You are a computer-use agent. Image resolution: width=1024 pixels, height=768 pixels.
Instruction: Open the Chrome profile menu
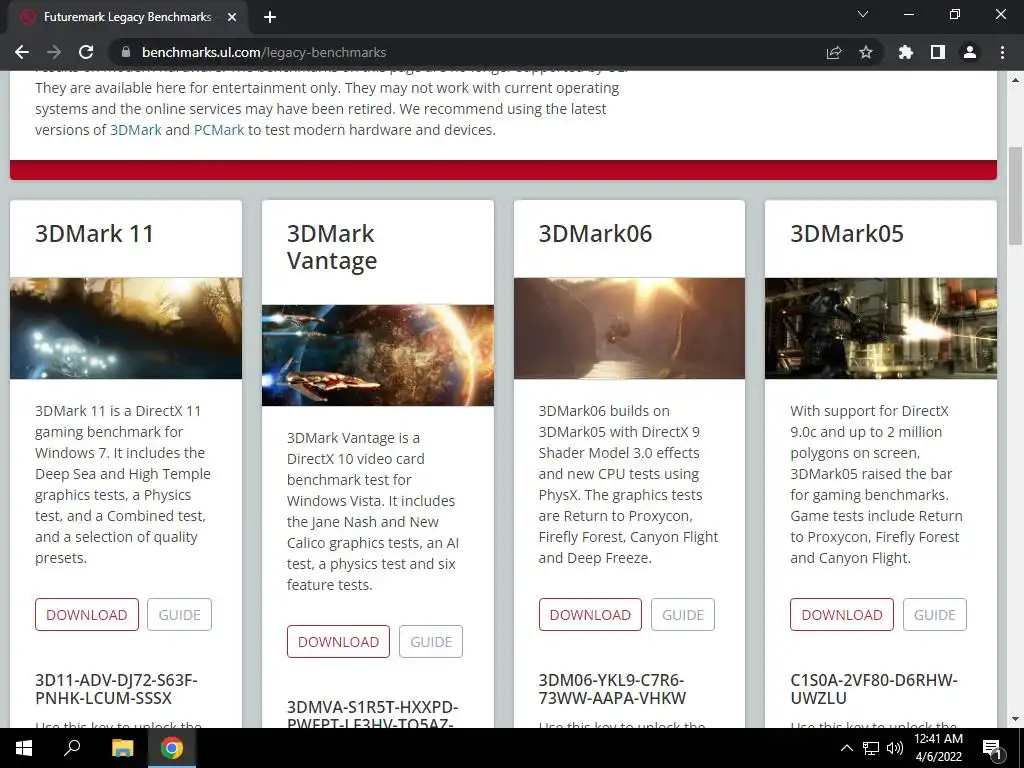970,52
